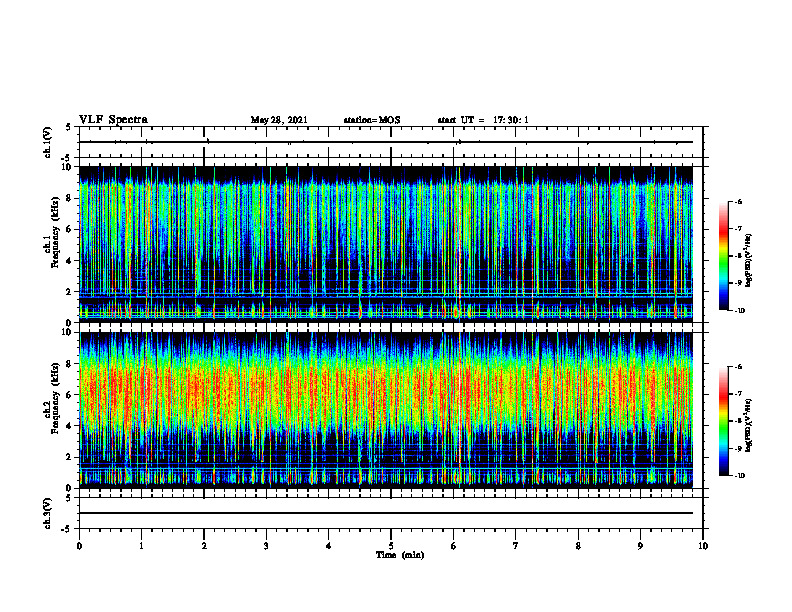Viewport: 792px width, 612px height.
Task: Click the ch.1(V) waveform axis label
Action: point(47,142)
